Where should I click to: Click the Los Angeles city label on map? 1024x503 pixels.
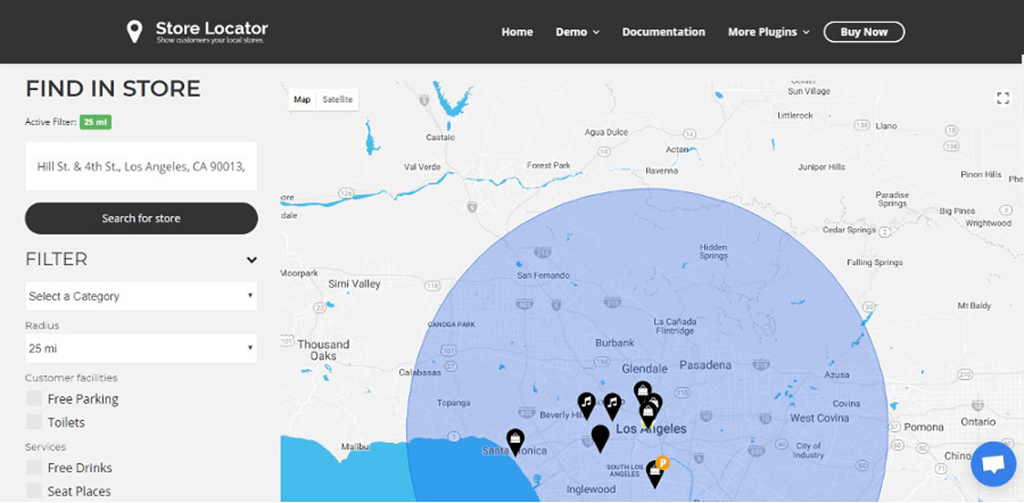651,429
